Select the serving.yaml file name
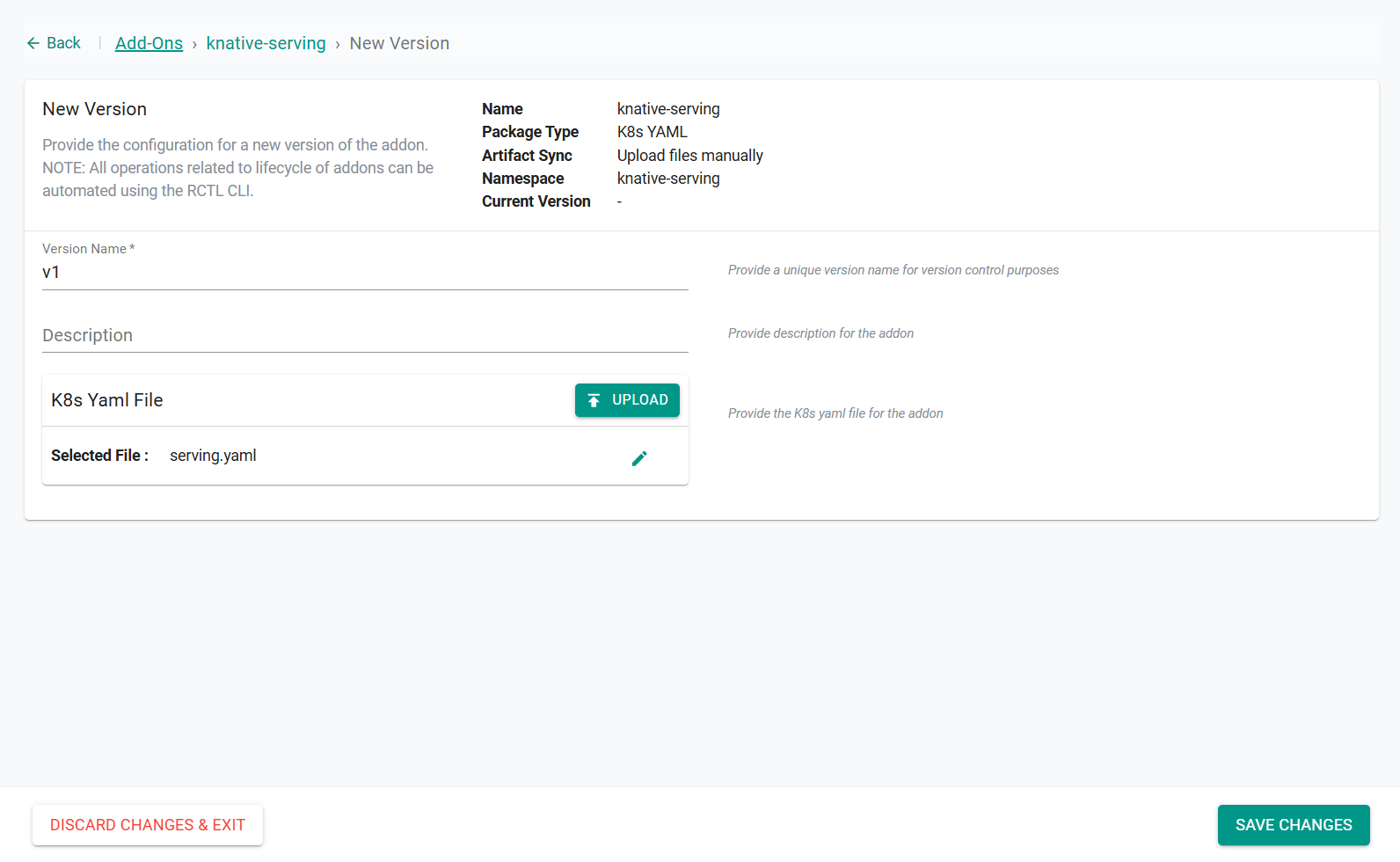Screen dimensions: 1400x862 pos(213,456)
